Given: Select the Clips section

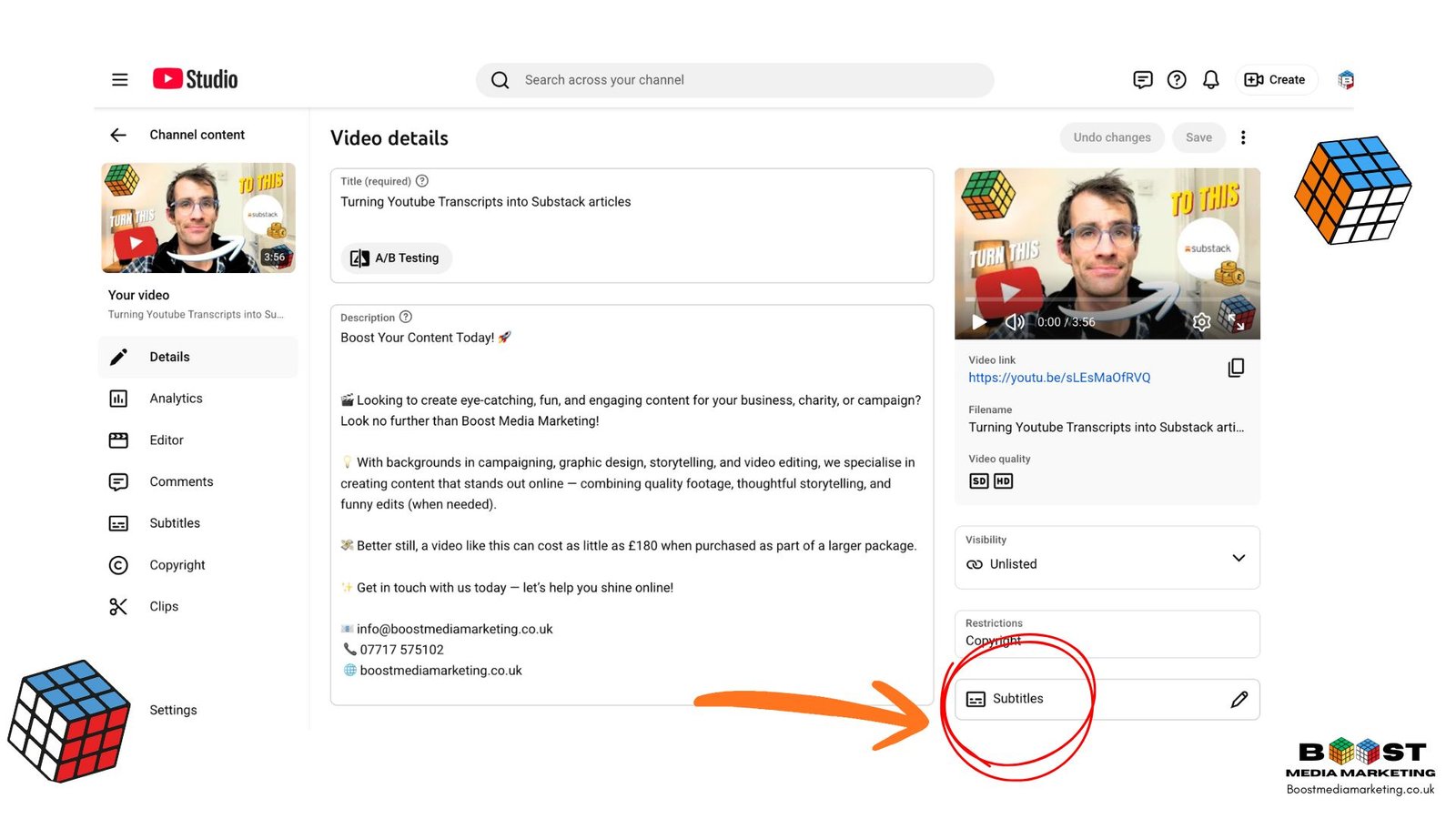Looking at the screenshot, I should coord(164,606).
